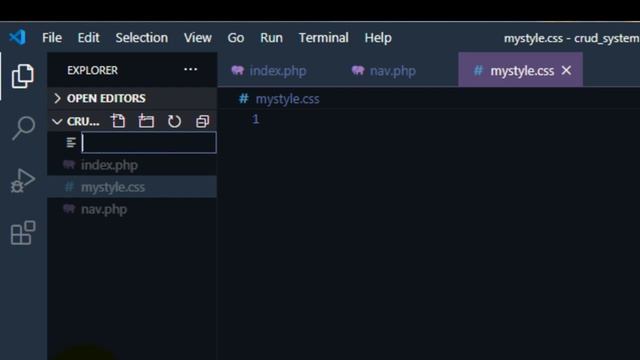This screenshot has width=640, height=360.
Task: Click the new file name input box
Action: pyautogui.click(x=149, y=142)
